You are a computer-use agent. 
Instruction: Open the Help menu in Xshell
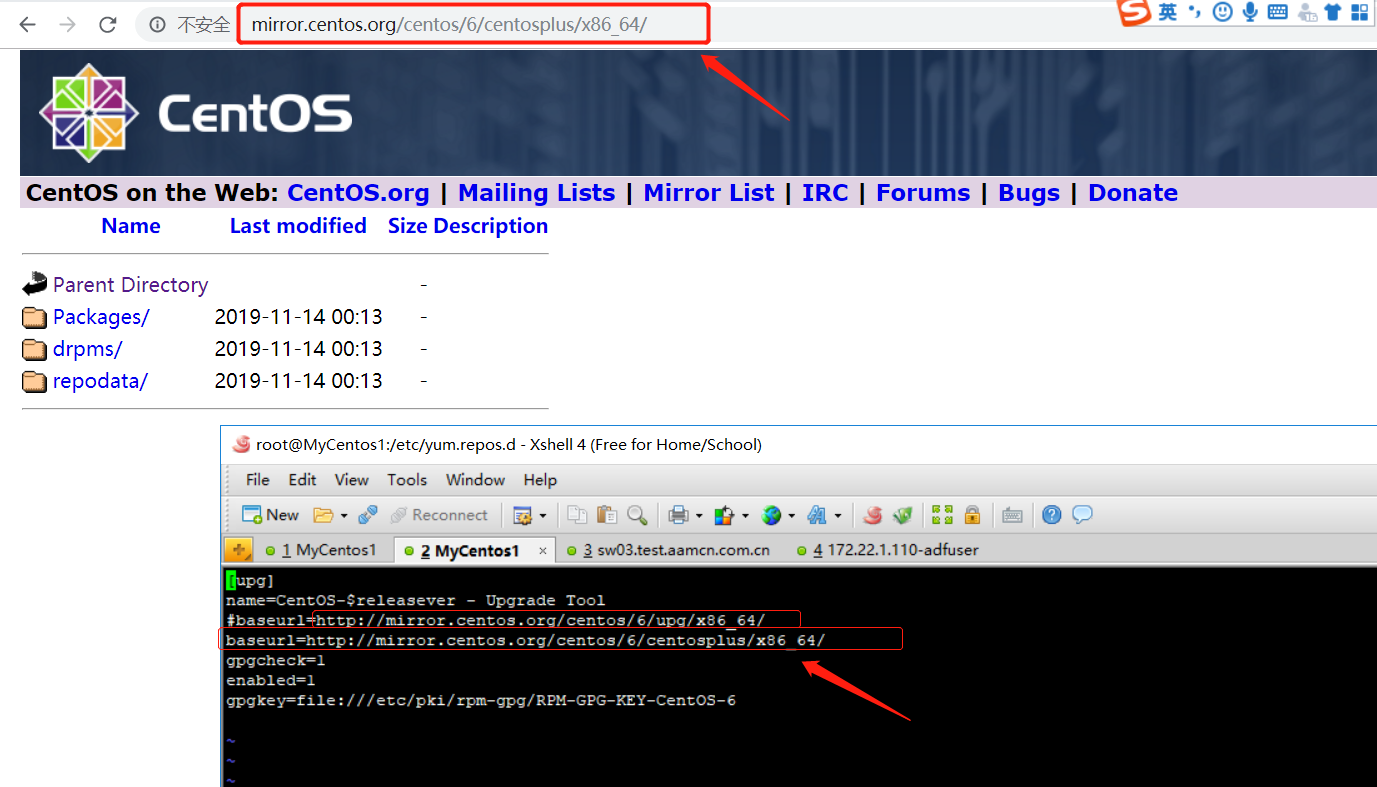point(540,480)
